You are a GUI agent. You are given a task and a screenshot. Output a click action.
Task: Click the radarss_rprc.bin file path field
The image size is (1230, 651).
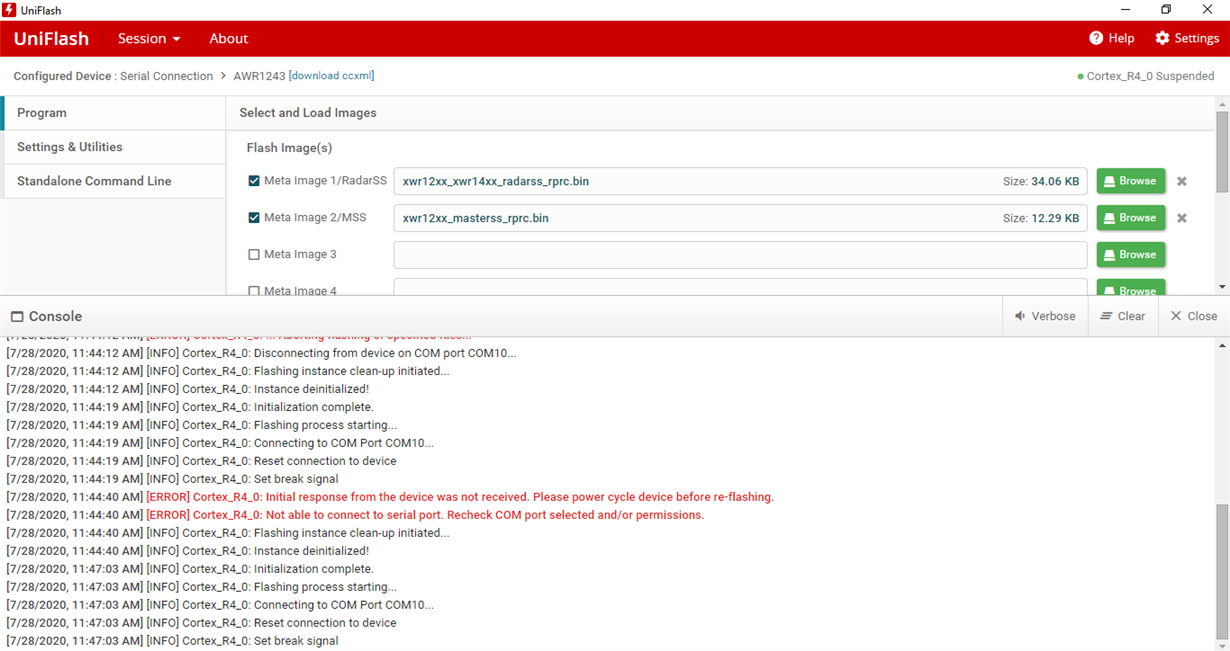coord(740,181)
